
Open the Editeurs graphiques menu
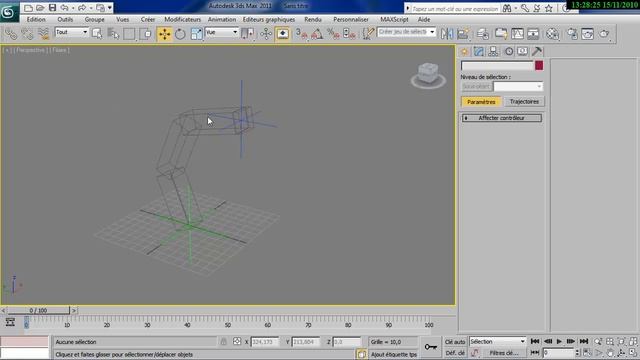coord(269,19)
